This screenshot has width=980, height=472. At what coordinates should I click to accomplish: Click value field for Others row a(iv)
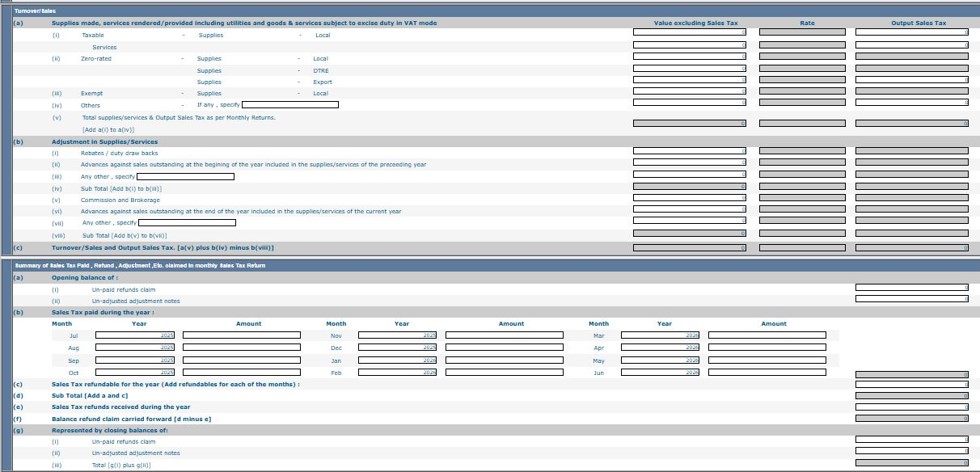click(689, 102)
